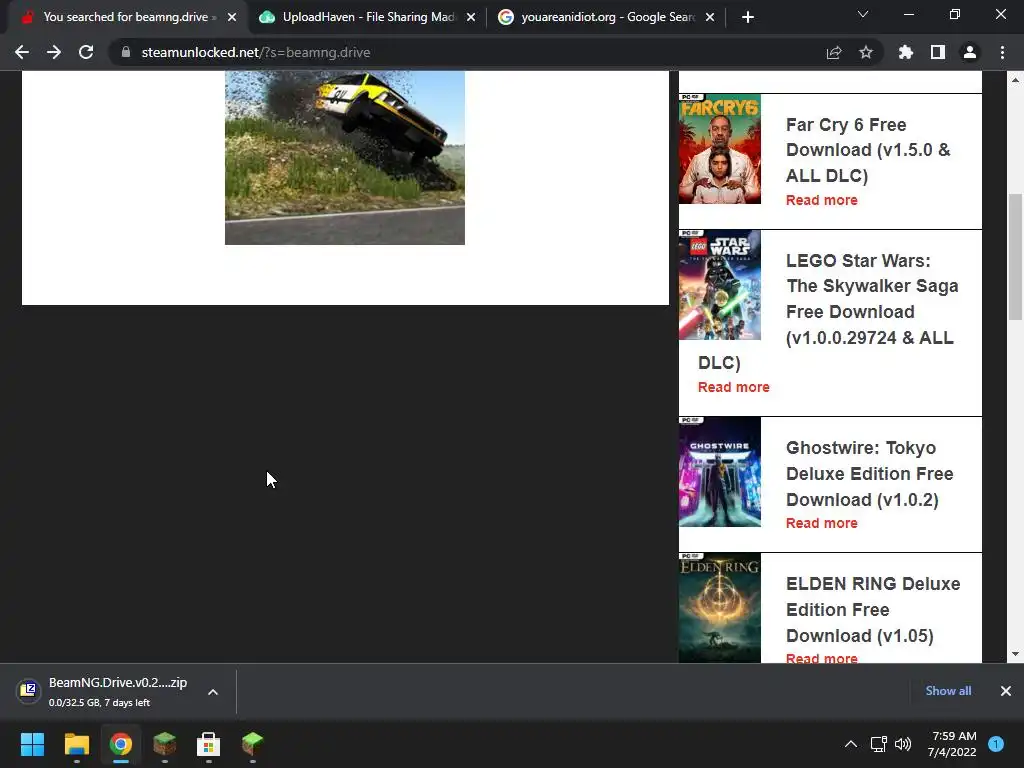Open the volume speaker tray icon
Viewport: 1024px width, 768px height.
click(x=903, y=744)
